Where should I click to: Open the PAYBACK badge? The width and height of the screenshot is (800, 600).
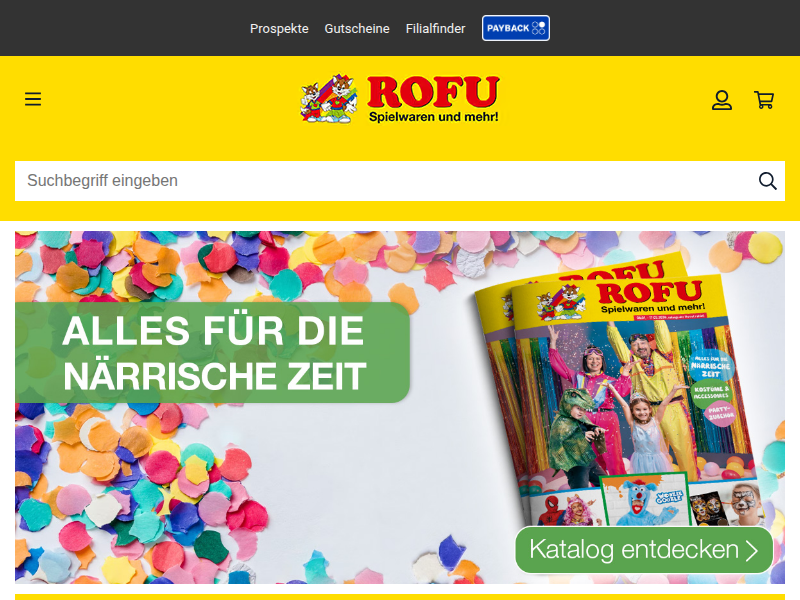click(515, 28)
